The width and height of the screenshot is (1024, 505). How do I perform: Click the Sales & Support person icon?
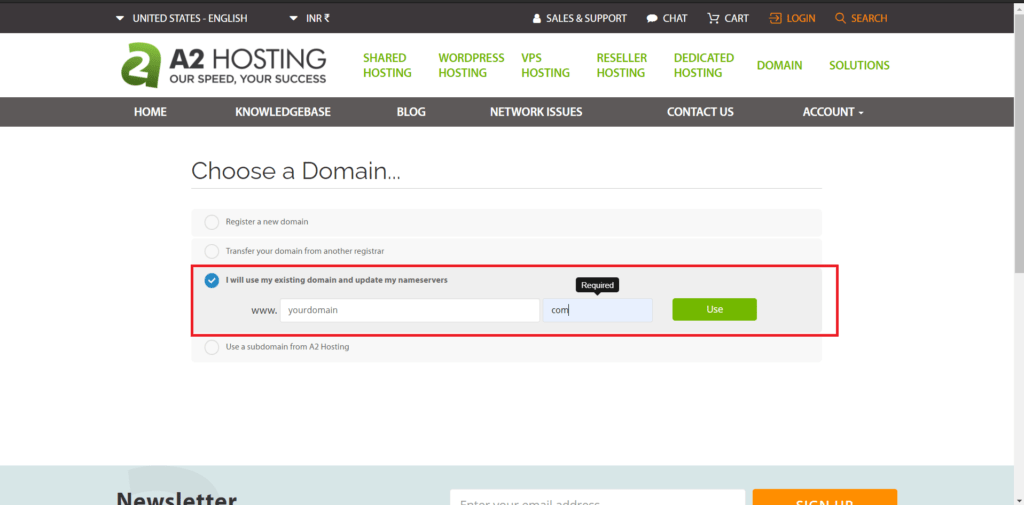(537, 18)
